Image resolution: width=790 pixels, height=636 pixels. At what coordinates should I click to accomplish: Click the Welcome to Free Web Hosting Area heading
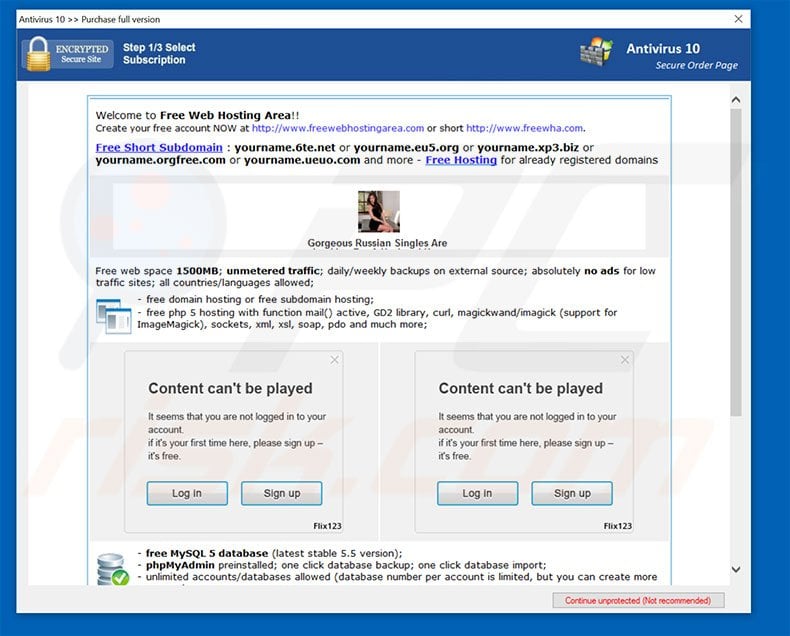coord(197,115)
